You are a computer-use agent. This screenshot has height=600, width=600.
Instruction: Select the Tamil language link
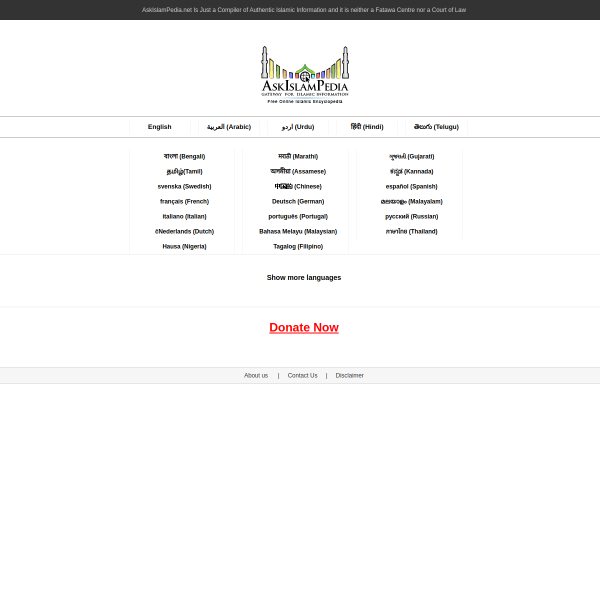click(x=184, y=171)
